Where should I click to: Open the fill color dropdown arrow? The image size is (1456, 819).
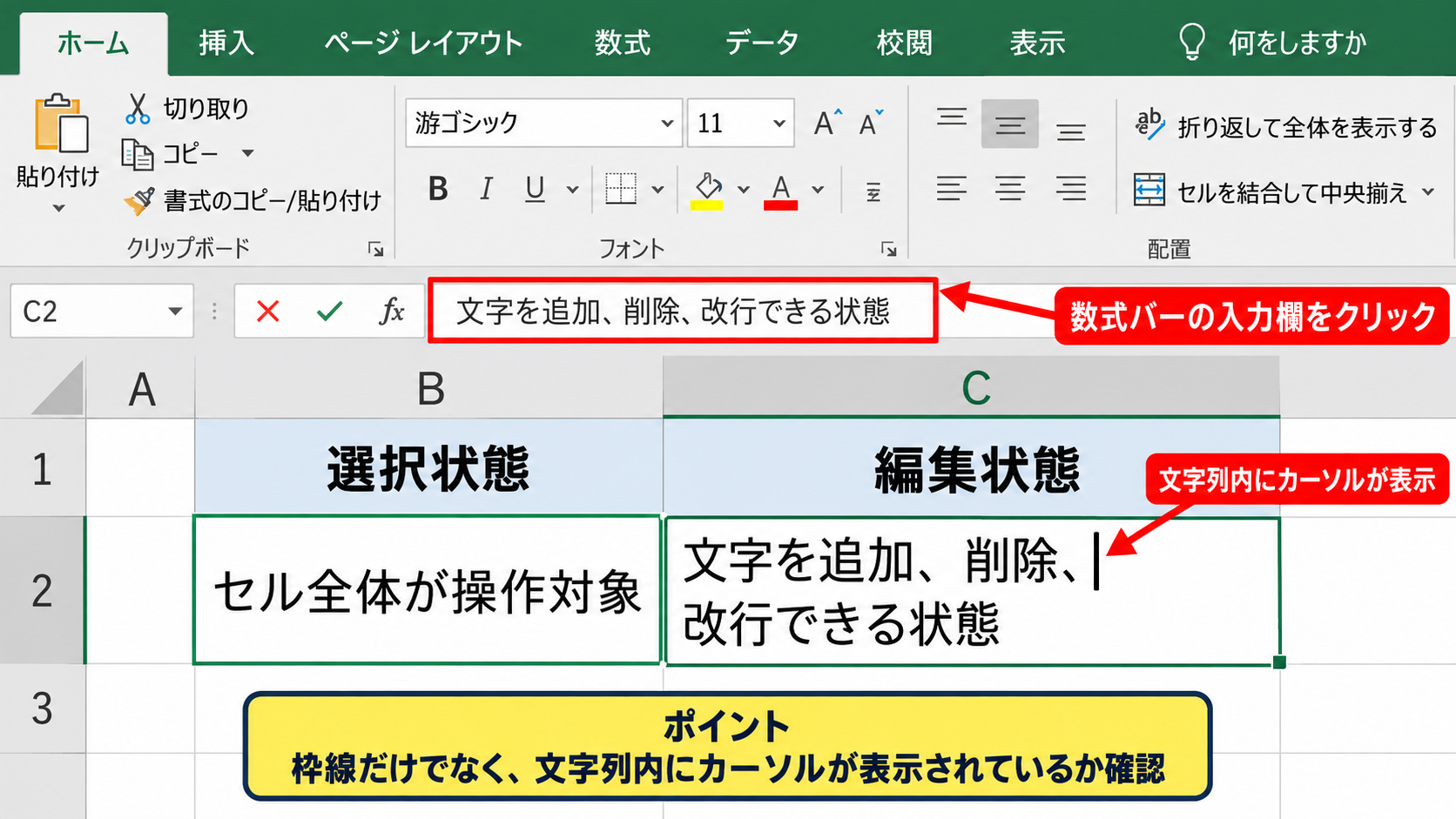coord(744,190)
